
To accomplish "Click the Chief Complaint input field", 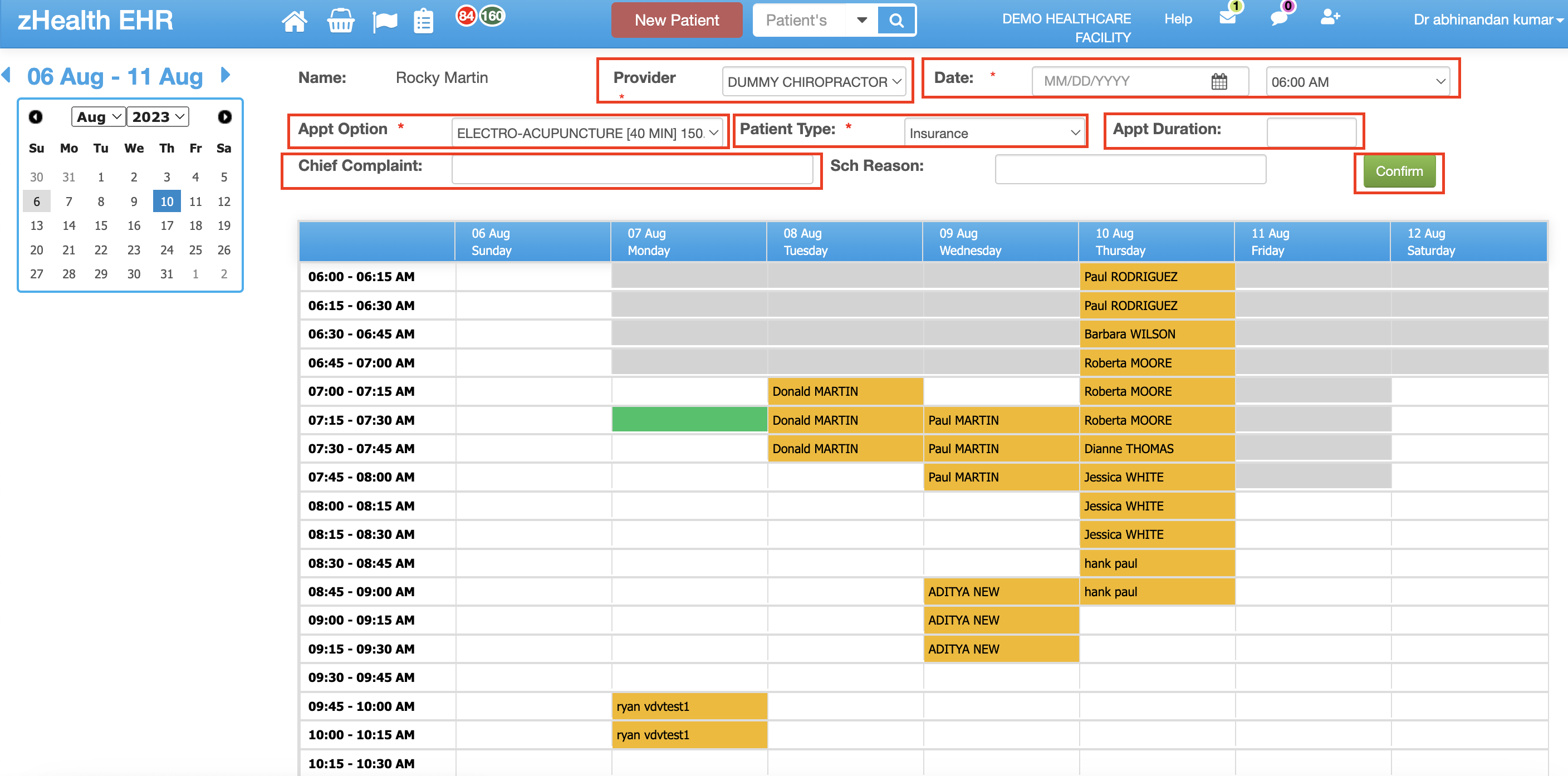I will (x=632, y=170).
